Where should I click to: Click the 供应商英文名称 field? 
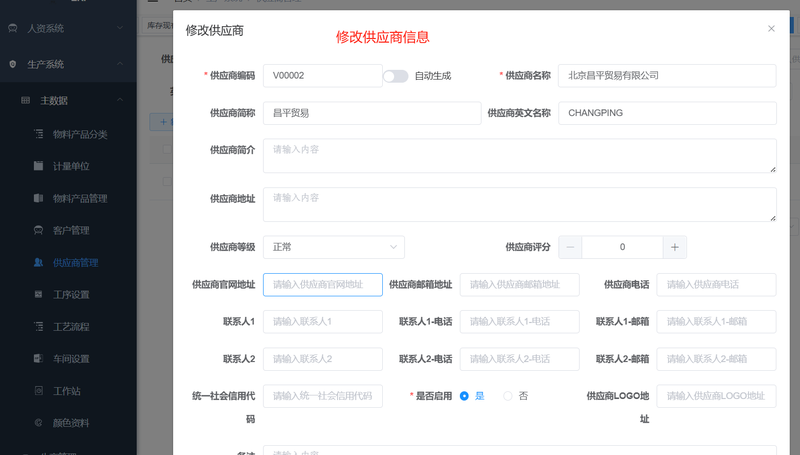click(x=667, y=113)
